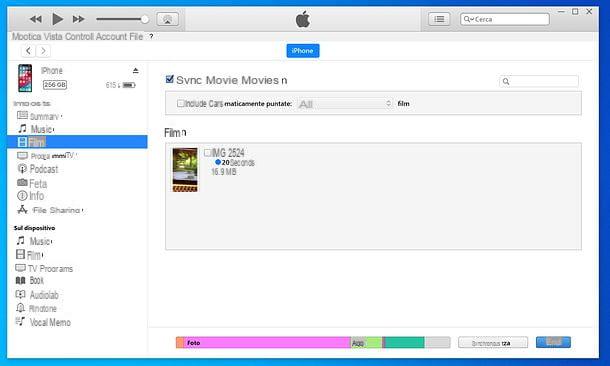Open Info in the sidebar
Image resolution: width=610 pixels, height=366 pixels.
tap(30, 196)
